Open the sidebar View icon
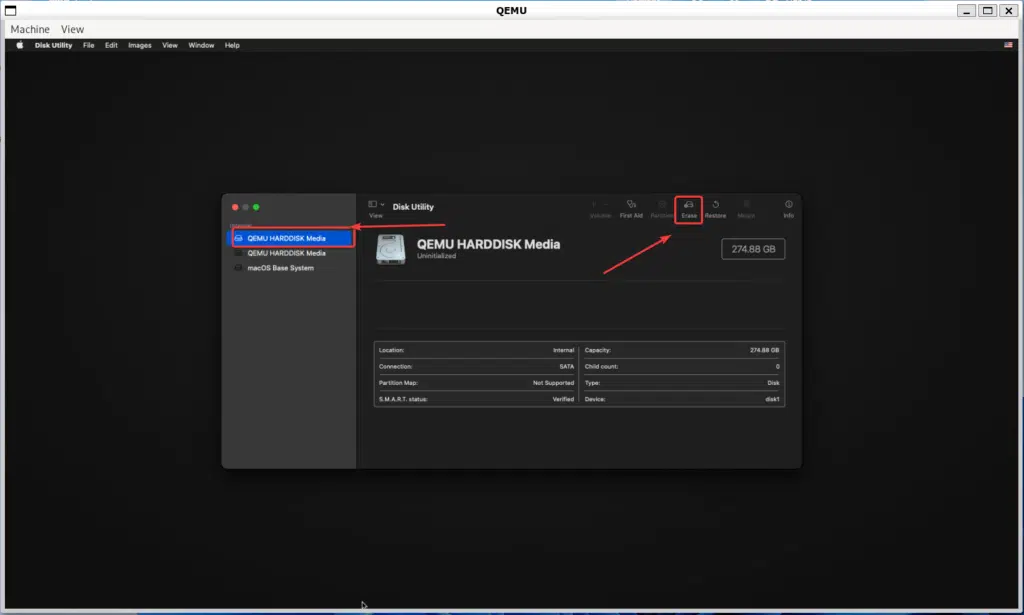The height and width of the screenshot is (615, 1024). click(372, 204)
